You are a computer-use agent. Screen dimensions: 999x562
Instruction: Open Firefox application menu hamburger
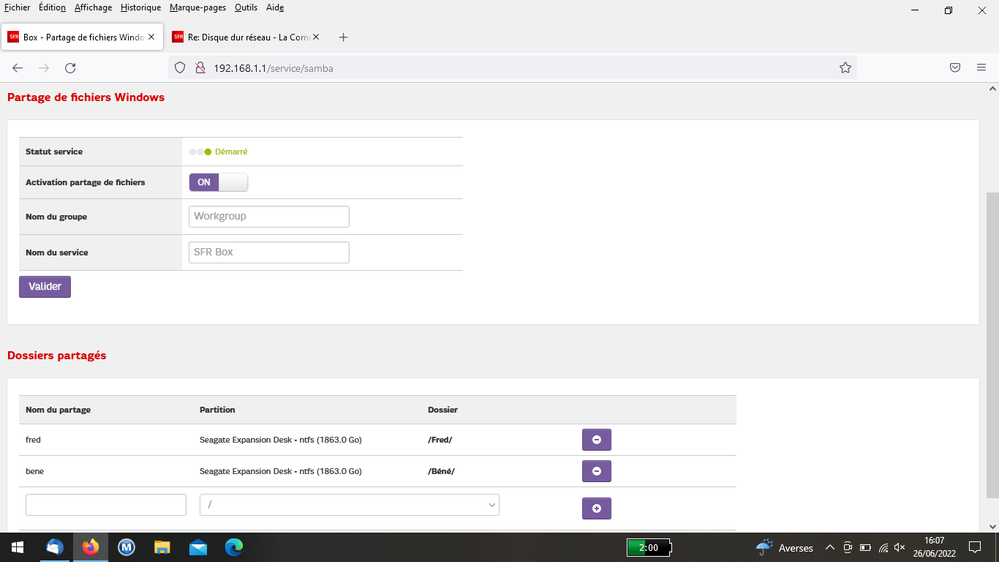[983, 68]
